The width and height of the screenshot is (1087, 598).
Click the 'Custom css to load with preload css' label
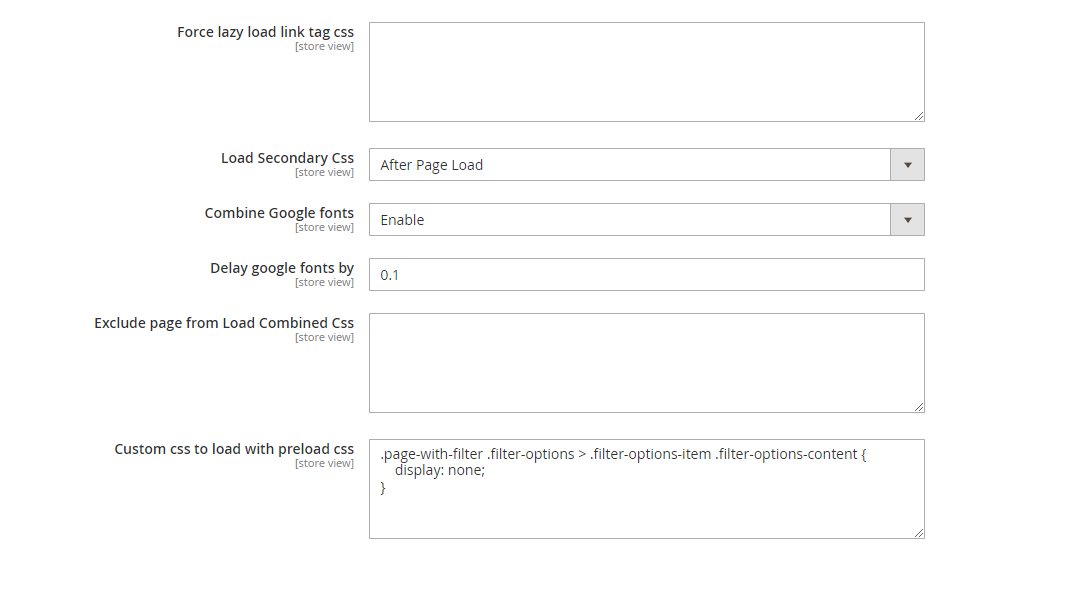coord(234,449)
